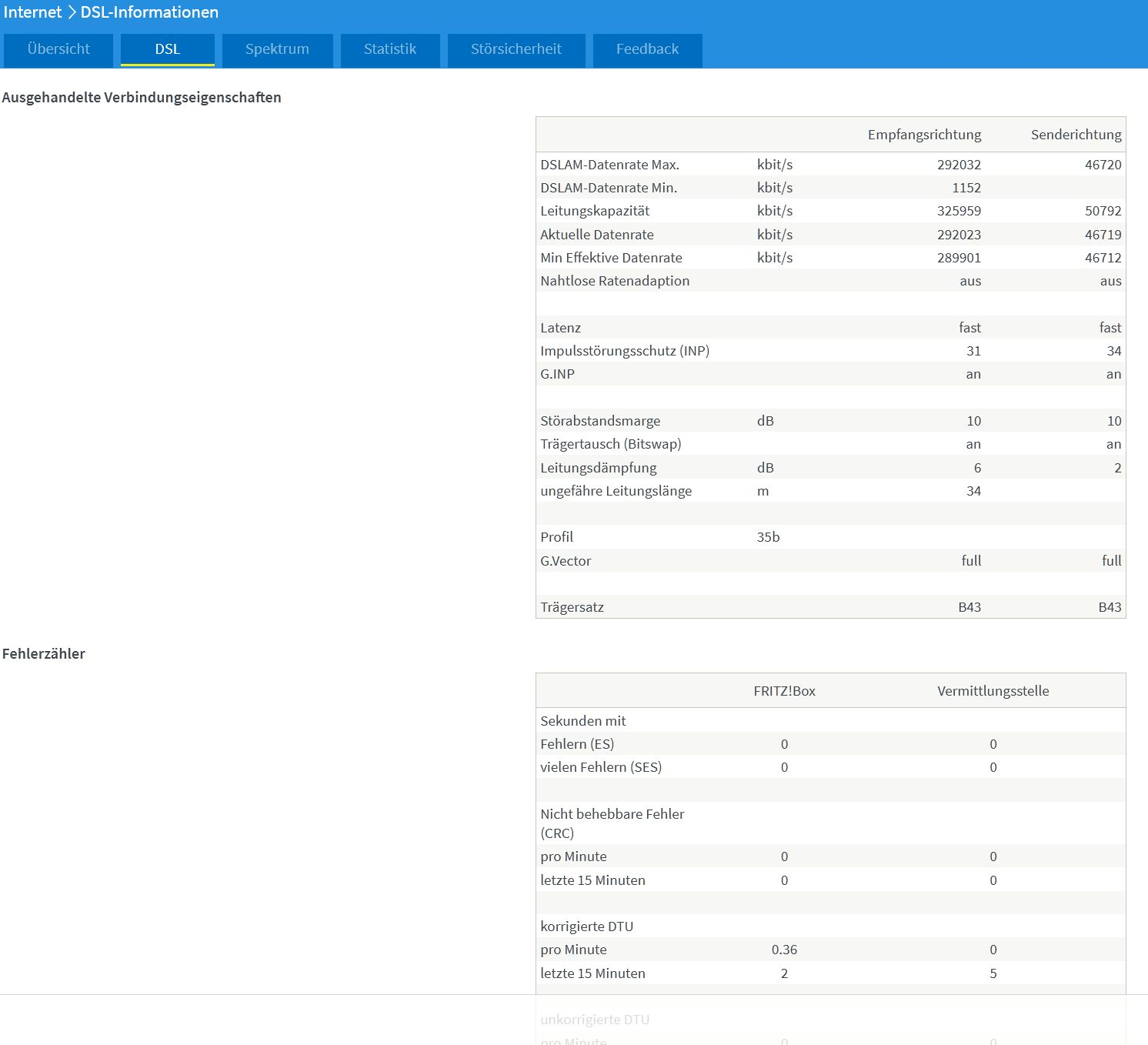Click the vielen Fehlern (SES) label
Viewport: 1148px width, 1045px height.
[x=601, y=767]
